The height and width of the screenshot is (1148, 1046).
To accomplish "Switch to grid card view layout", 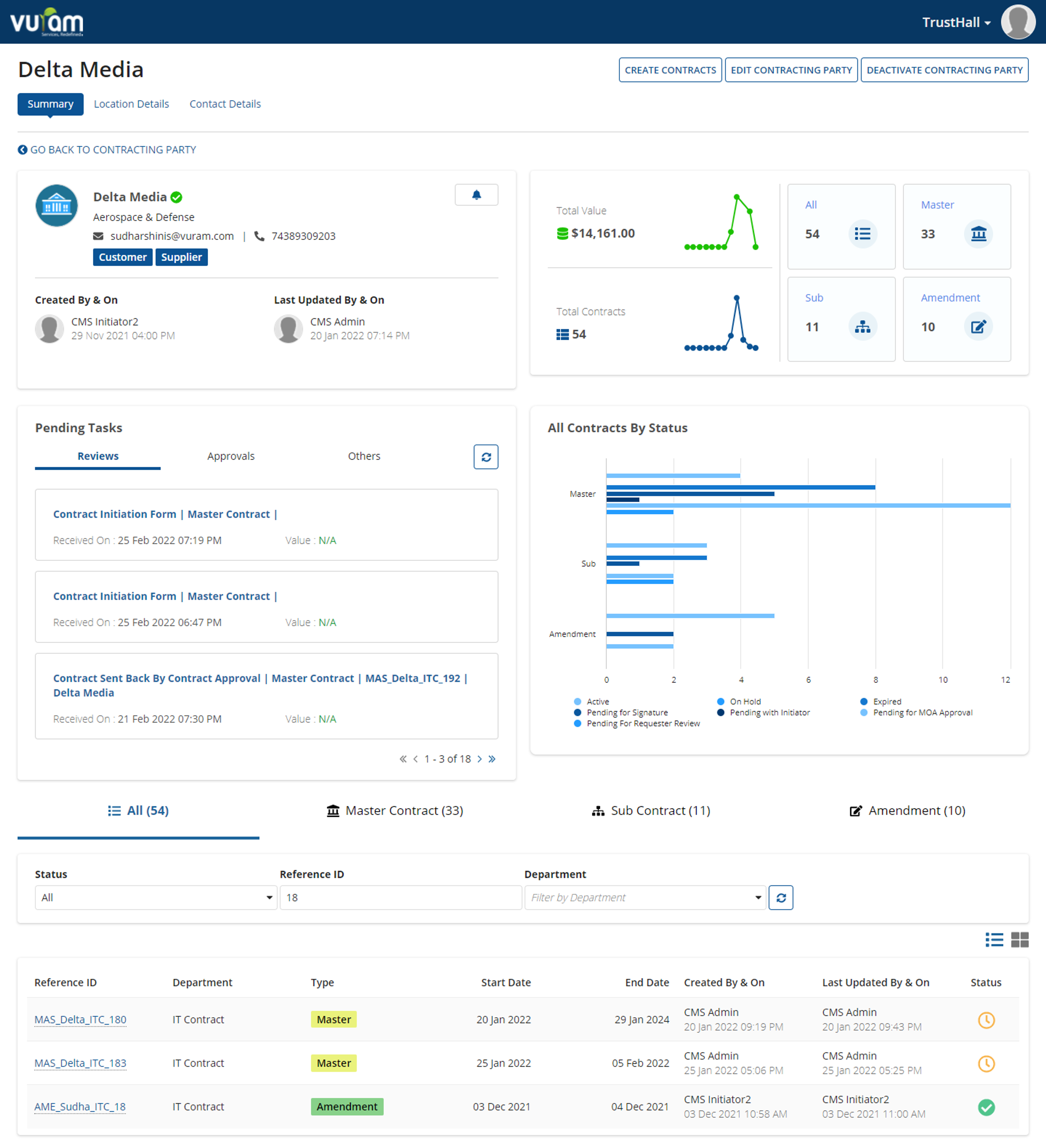I will coord(1020,940).
